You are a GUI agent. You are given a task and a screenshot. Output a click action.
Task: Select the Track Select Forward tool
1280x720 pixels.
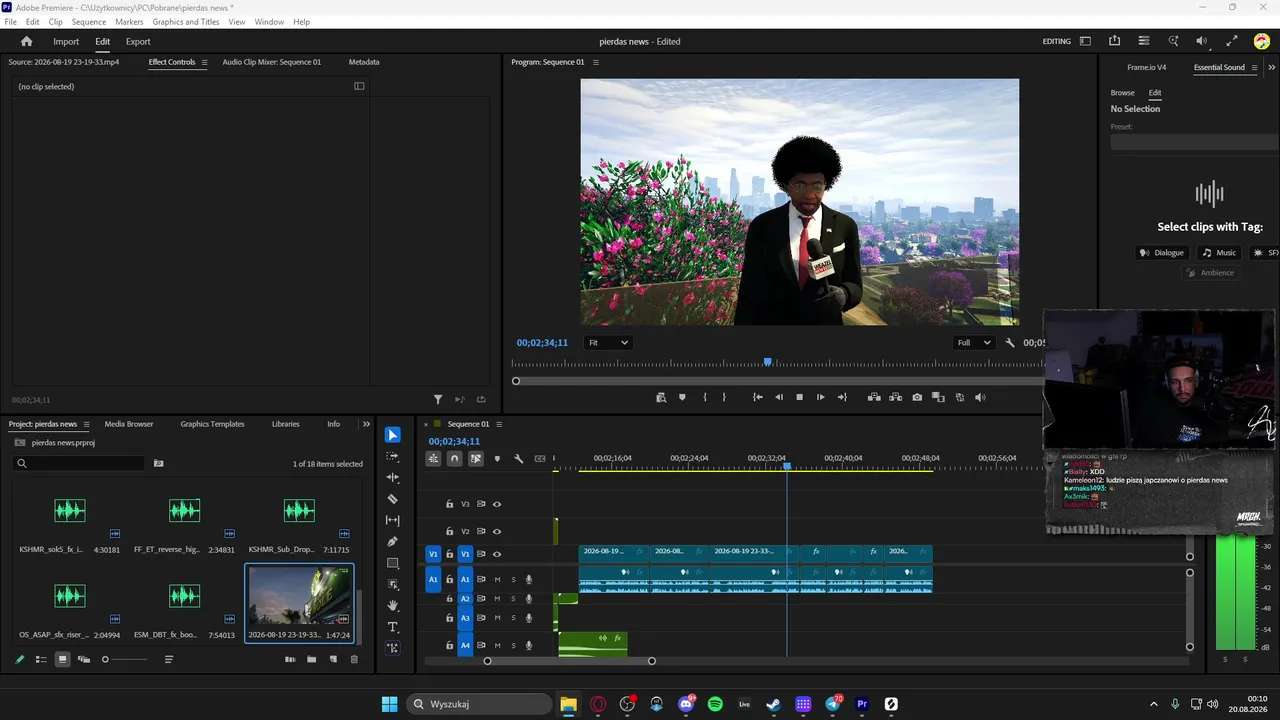[392, 456]
